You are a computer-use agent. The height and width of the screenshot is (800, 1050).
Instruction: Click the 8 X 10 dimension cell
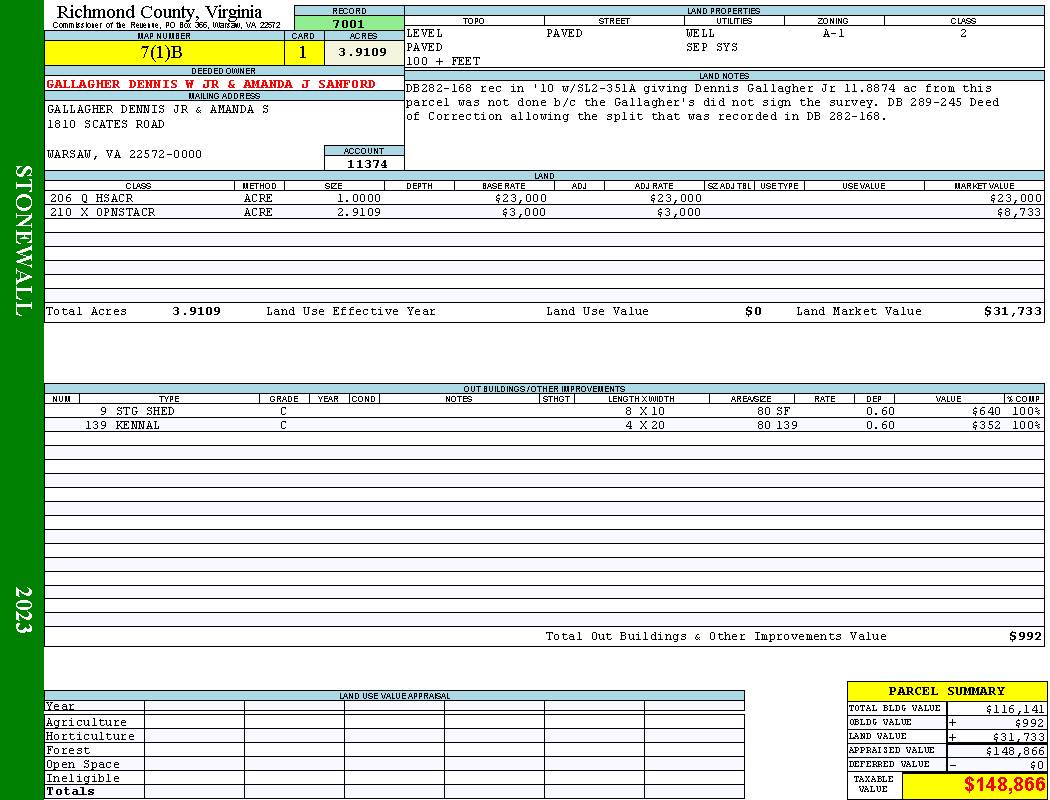[x=645, y=411]
